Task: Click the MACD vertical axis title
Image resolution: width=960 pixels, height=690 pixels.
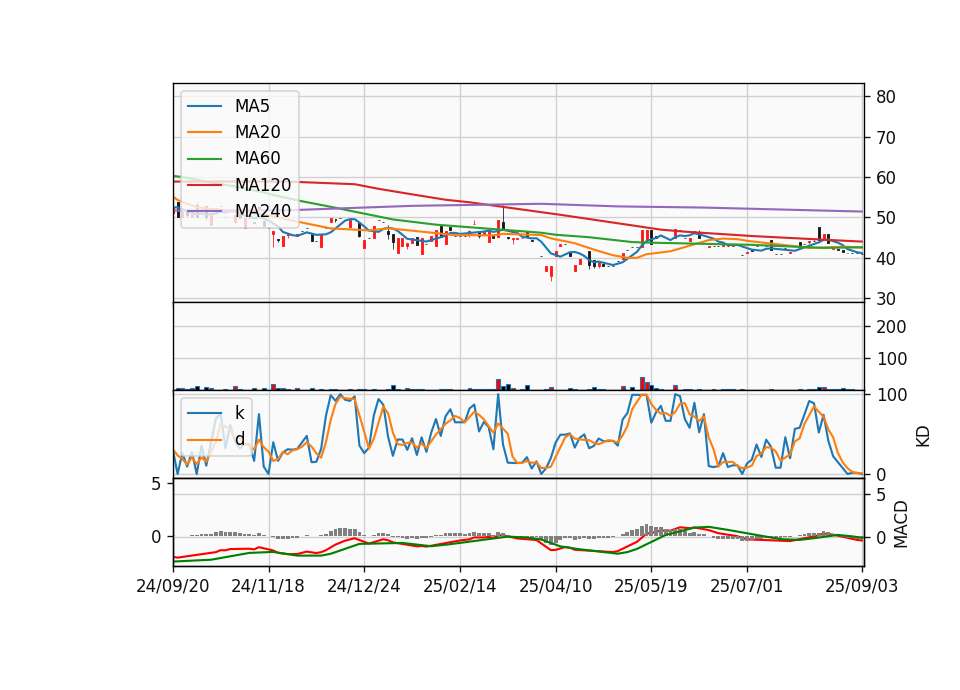Action: pos(901,524)
